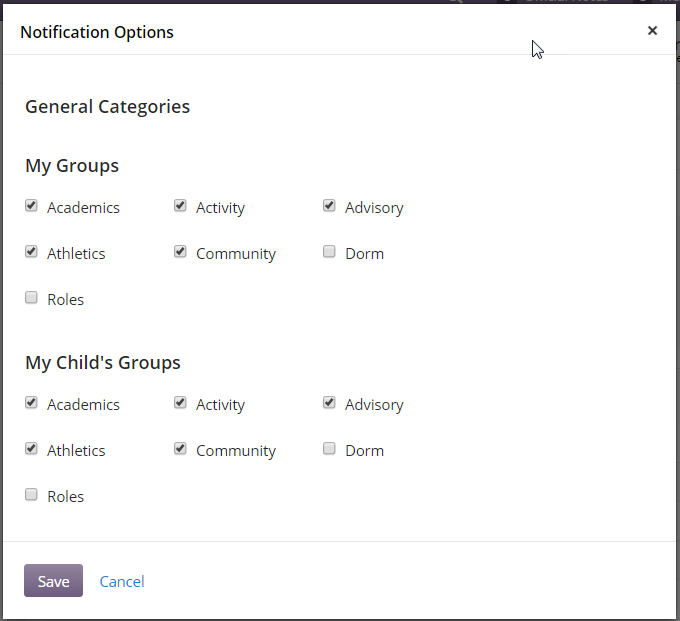This screenshot has height=621, width=680.
Task: Uncheck Advisory under My Child's Groups
Action: tap(329, 403)
